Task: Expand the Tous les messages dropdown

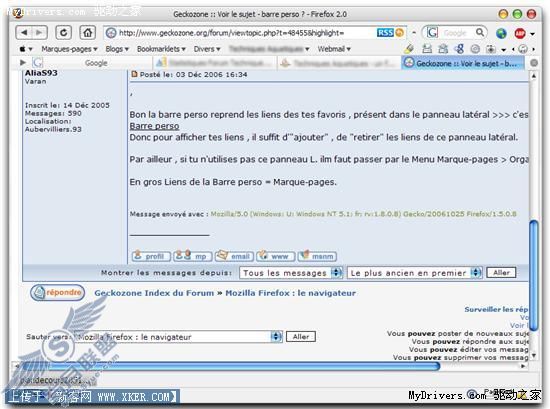Action: [291, 273]
